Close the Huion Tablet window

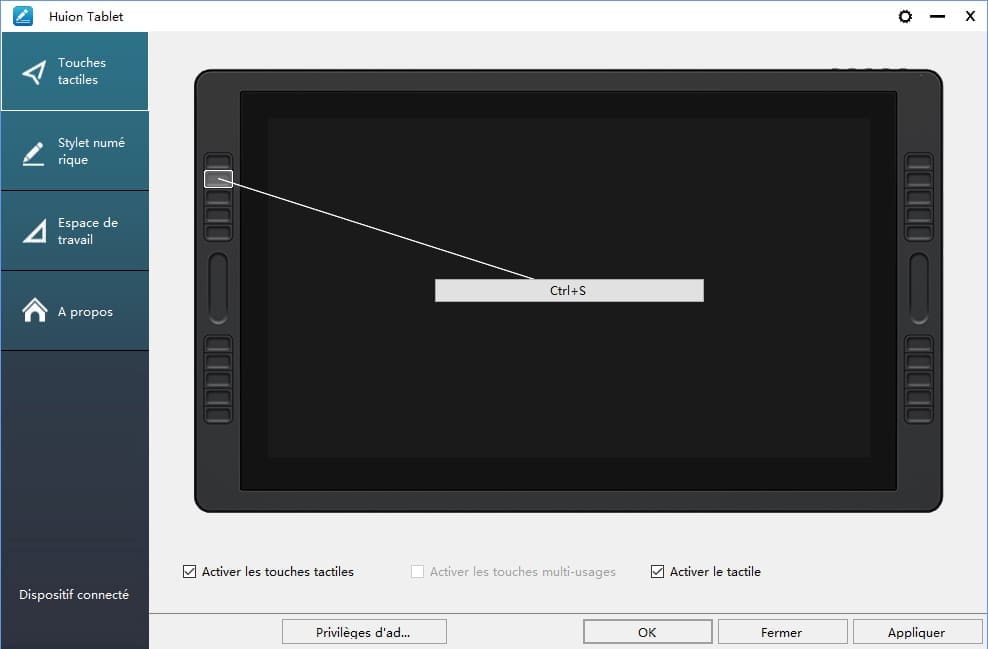click(970, 16)
